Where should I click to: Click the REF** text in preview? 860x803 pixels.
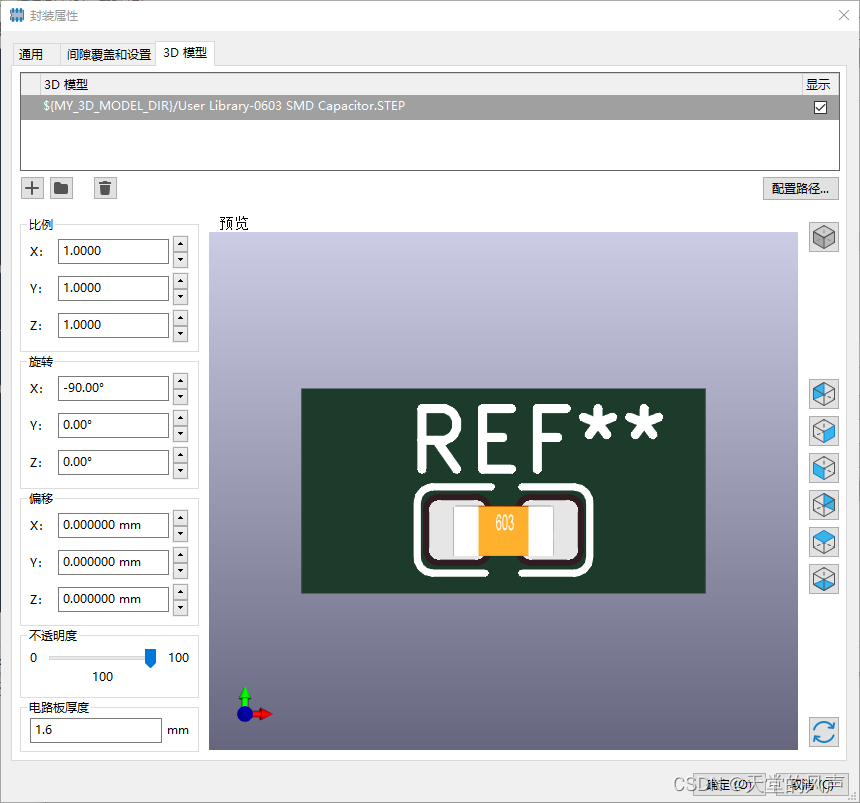point(540,439)
